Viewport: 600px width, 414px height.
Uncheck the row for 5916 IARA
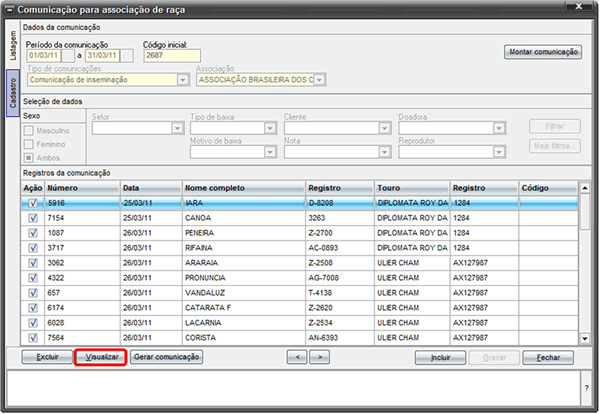point(33,203)
